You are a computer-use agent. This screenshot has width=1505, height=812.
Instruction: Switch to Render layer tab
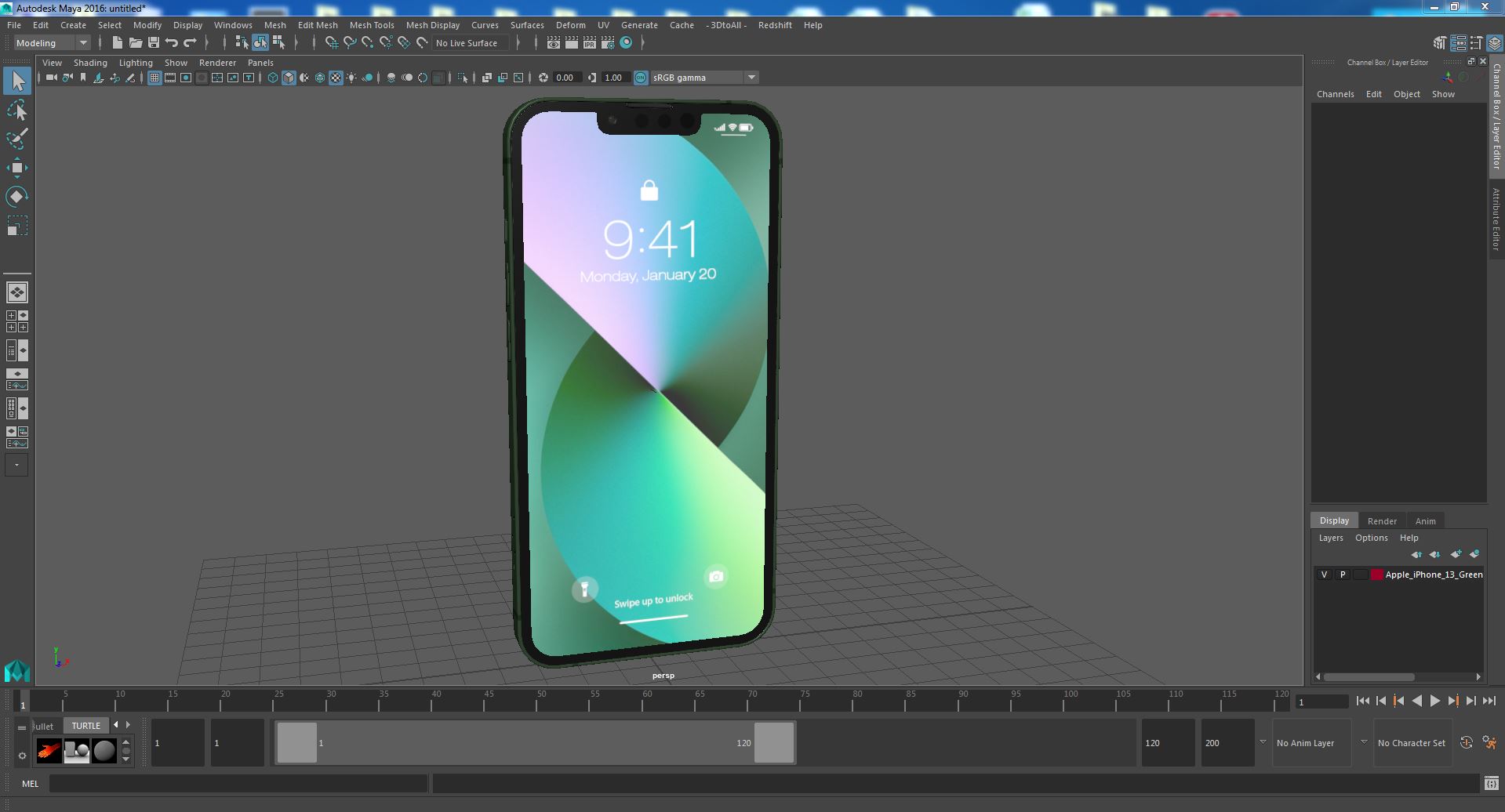coord(1382,521)
